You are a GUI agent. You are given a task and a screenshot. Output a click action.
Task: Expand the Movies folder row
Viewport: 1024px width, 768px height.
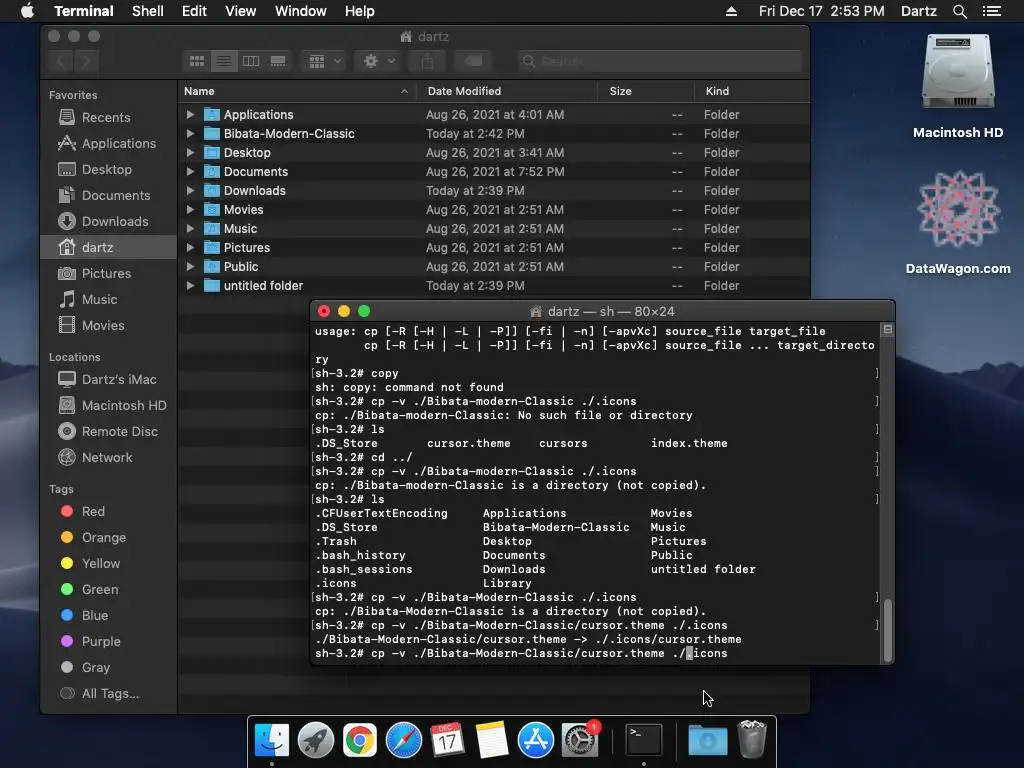coord(190,210)
